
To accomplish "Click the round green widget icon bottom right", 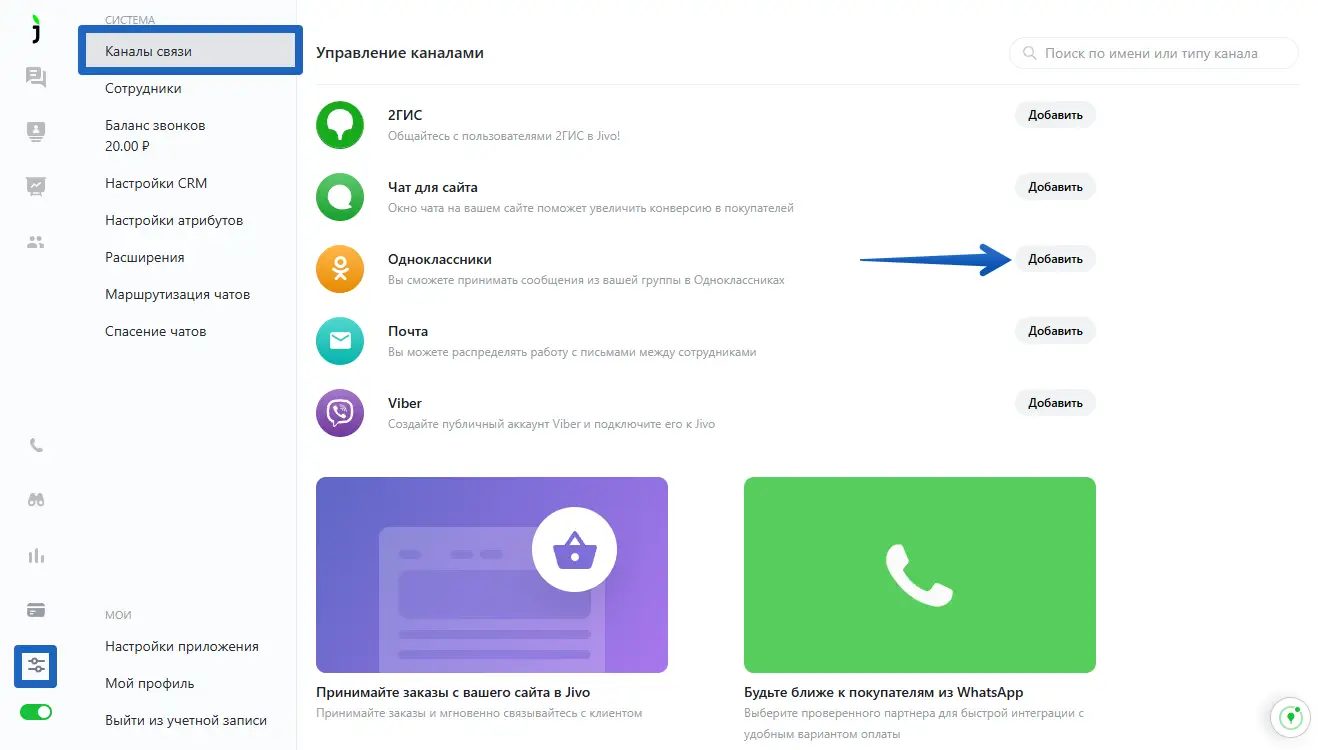I will coord(1290,717).
